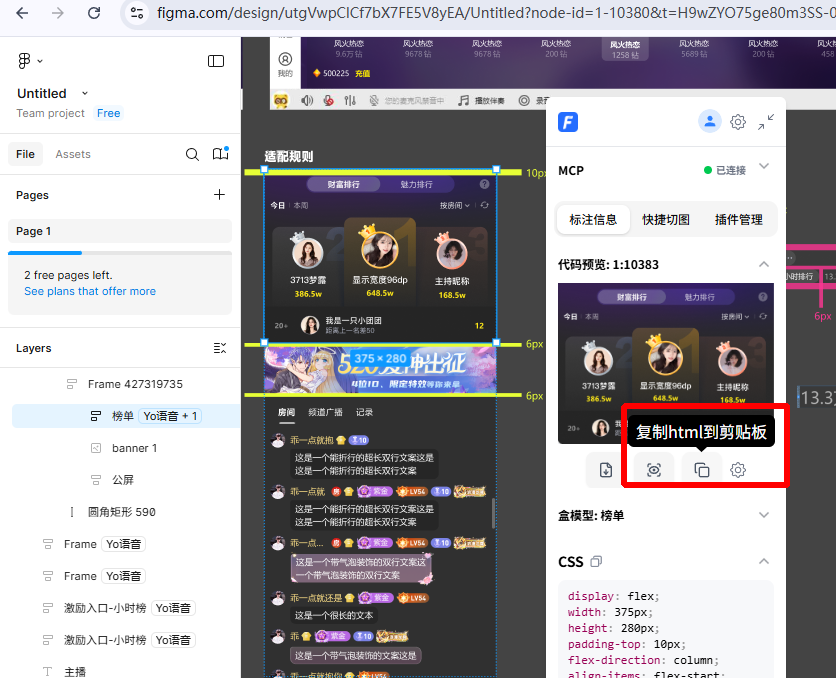The width and height of the screenshot is (836, 678).
Task: Toggle the left sidebar collapse icon
Action: [216, 61]
